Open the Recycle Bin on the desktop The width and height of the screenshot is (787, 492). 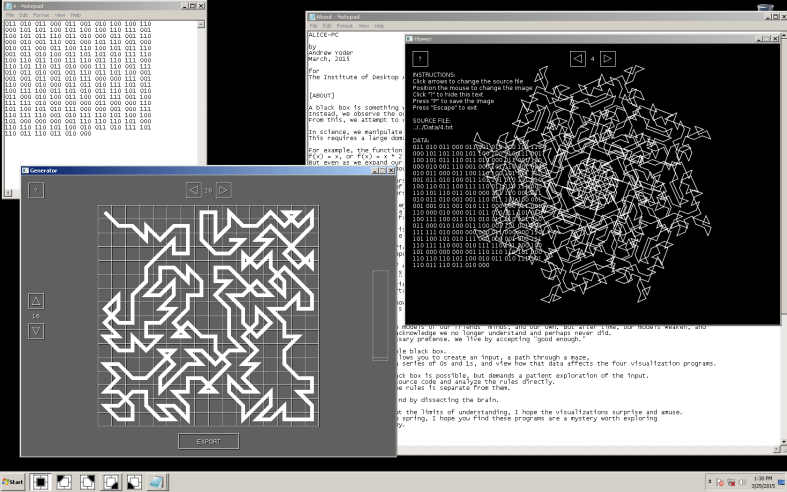pyautogui.click(x=767, y=12)
